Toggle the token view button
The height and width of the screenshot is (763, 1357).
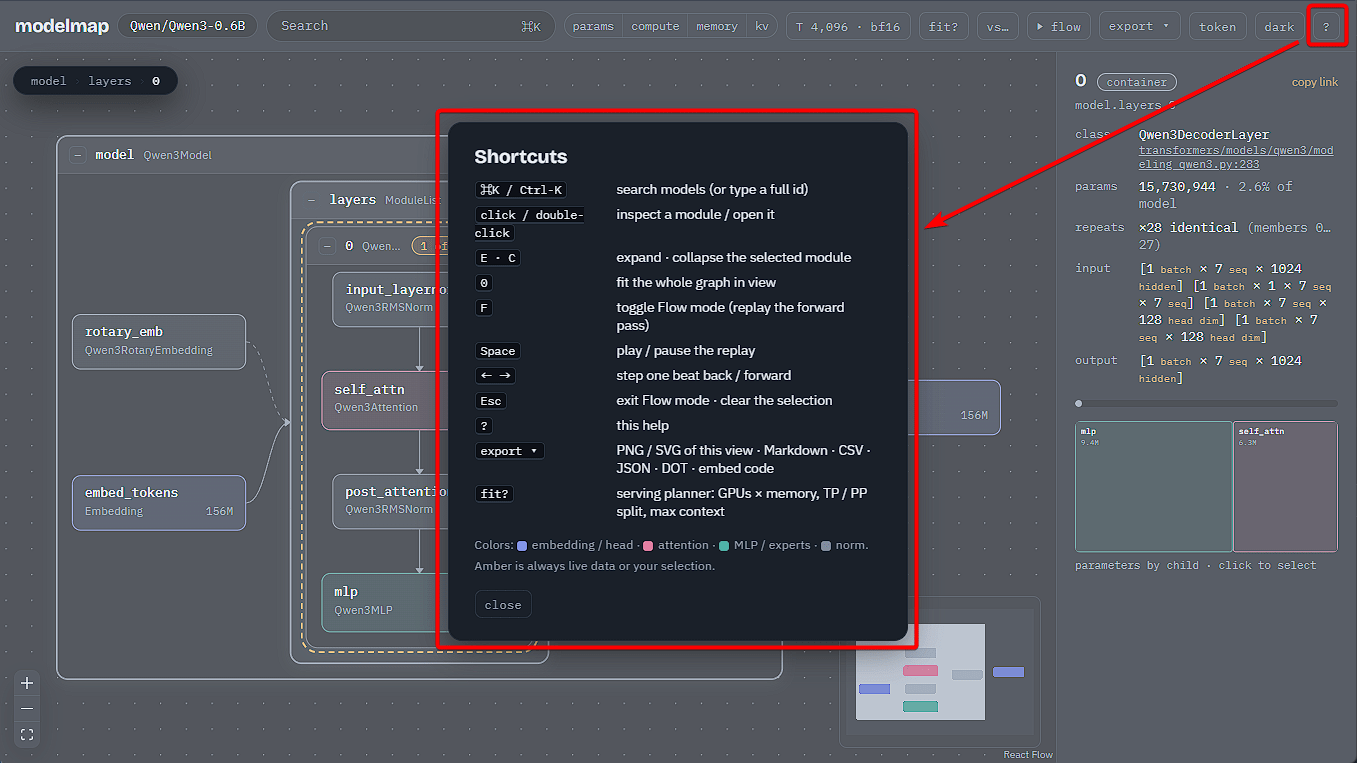[x=1217, y=26]
